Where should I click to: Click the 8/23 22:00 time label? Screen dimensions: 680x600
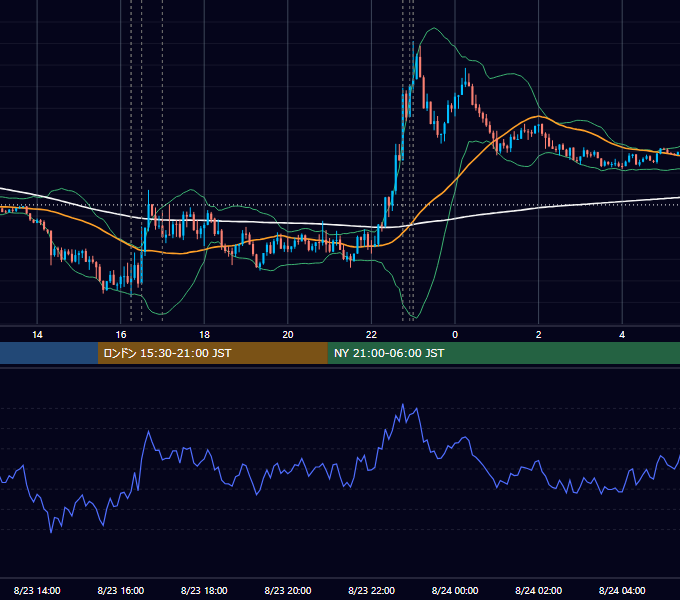(x=371, y=590)
